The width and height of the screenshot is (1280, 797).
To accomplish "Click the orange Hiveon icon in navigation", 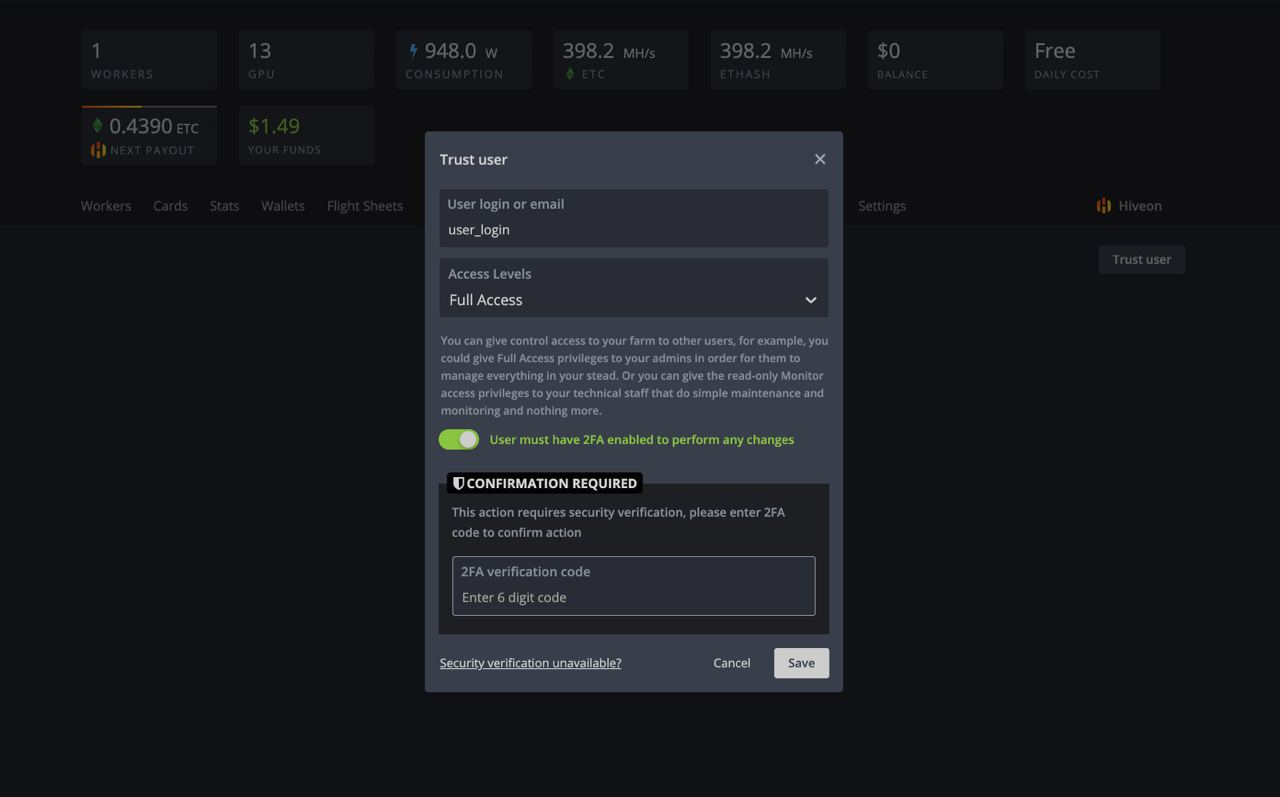I will pos(1104,206).
